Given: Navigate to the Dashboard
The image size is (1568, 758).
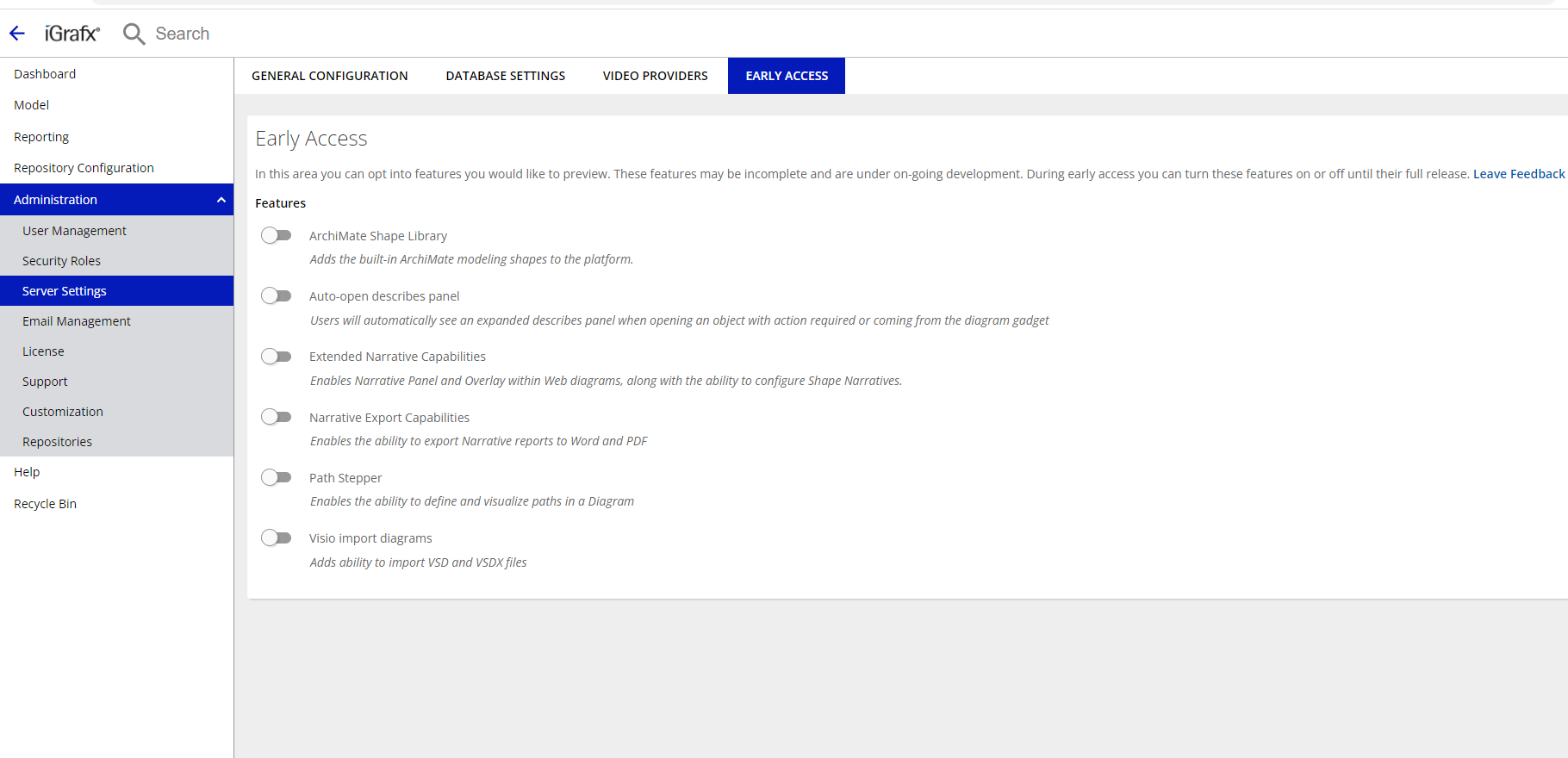Looking at the screenshot, I should click(x=45, y=74).
